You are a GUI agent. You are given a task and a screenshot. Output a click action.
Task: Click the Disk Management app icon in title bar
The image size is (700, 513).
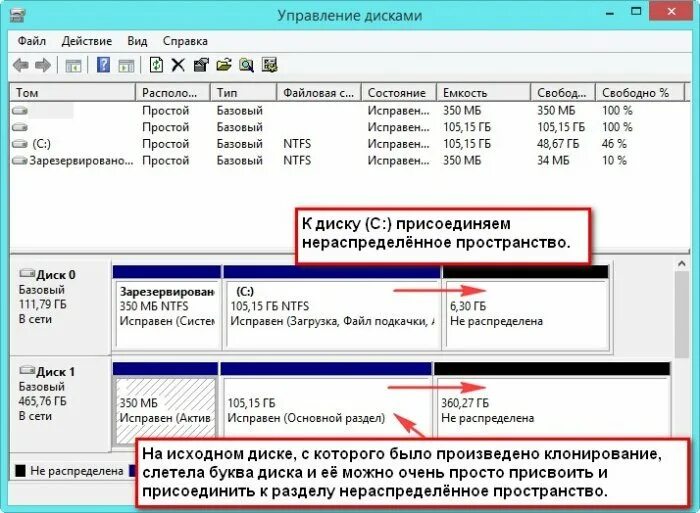click(x=17, y=15)
